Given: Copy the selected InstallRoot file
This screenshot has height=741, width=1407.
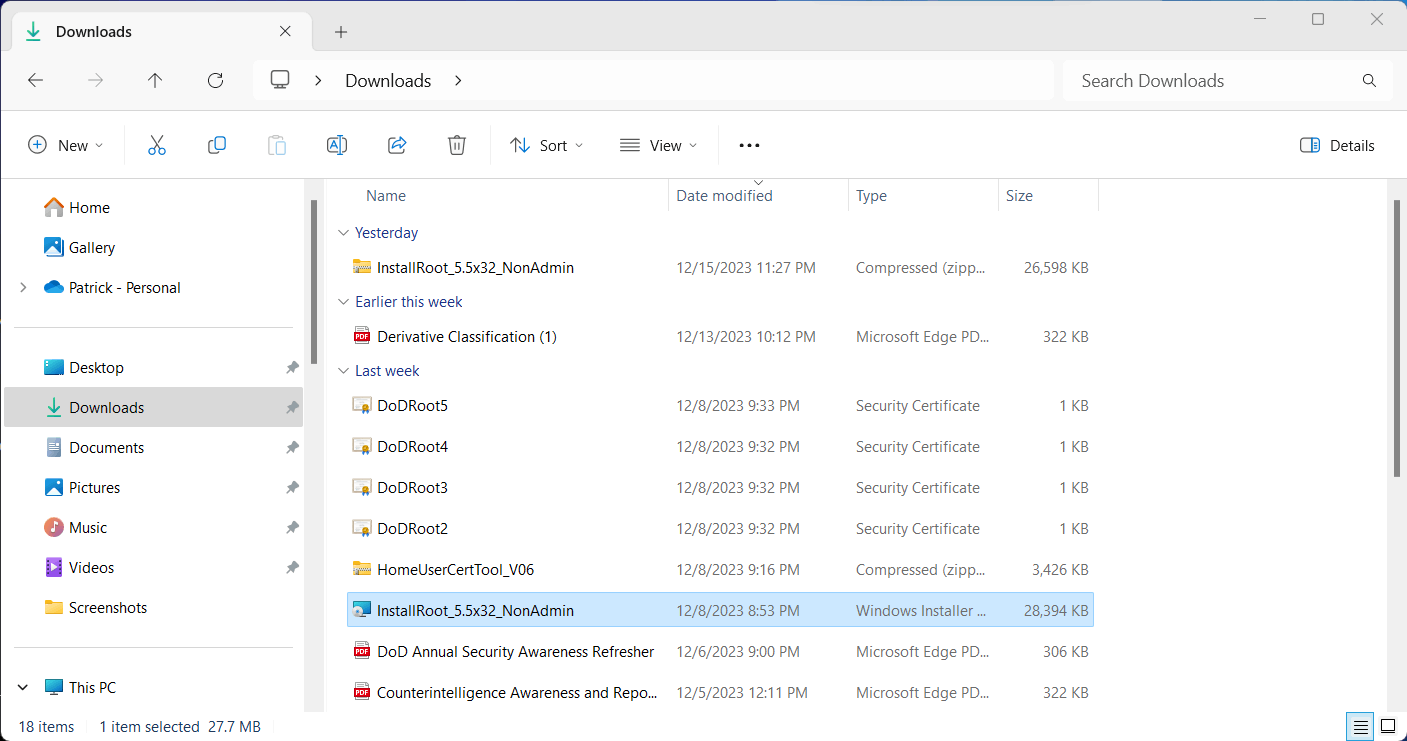Looking at the screenshot, I should [217, 145].
